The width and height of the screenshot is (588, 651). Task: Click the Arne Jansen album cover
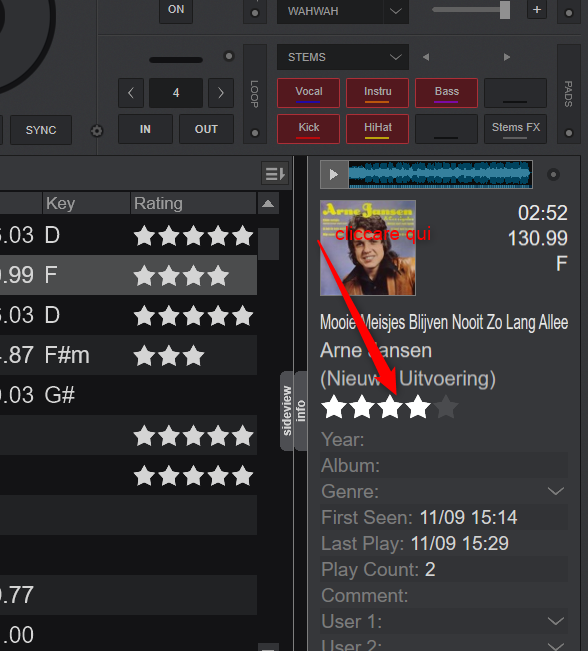pyautogui.click(x=368, y=248)
